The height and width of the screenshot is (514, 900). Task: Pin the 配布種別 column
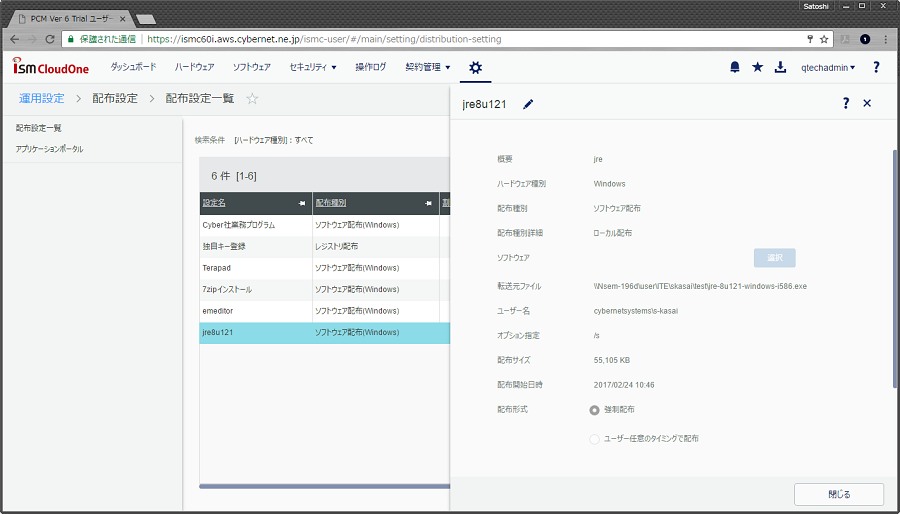(x=428, y=204)
